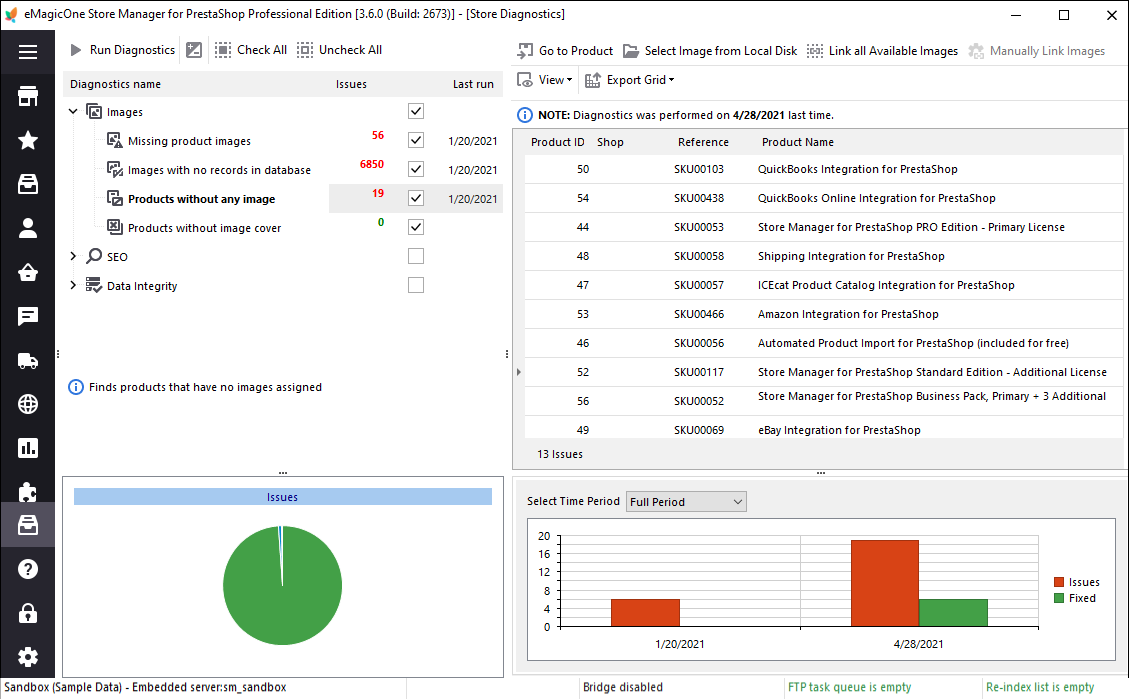Select Products without any image tree item

[202, 199]
